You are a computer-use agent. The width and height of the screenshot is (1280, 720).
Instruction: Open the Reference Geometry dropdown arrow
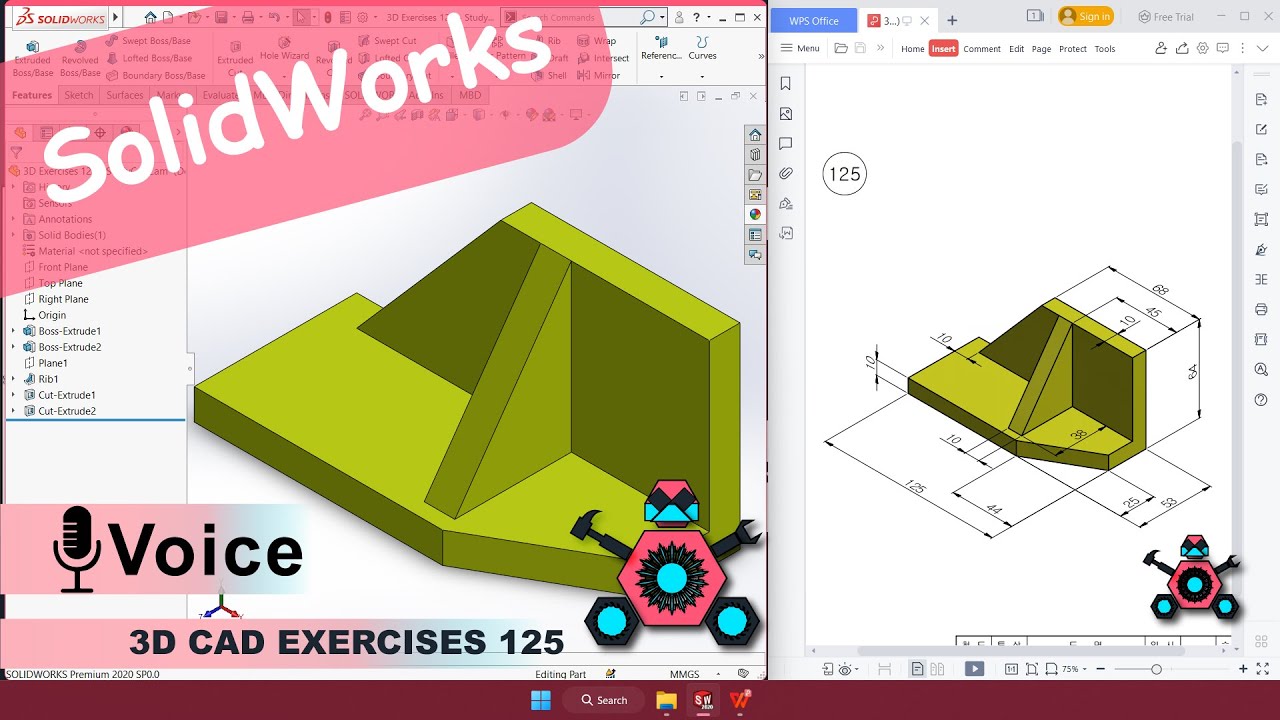tap(661, 75)
